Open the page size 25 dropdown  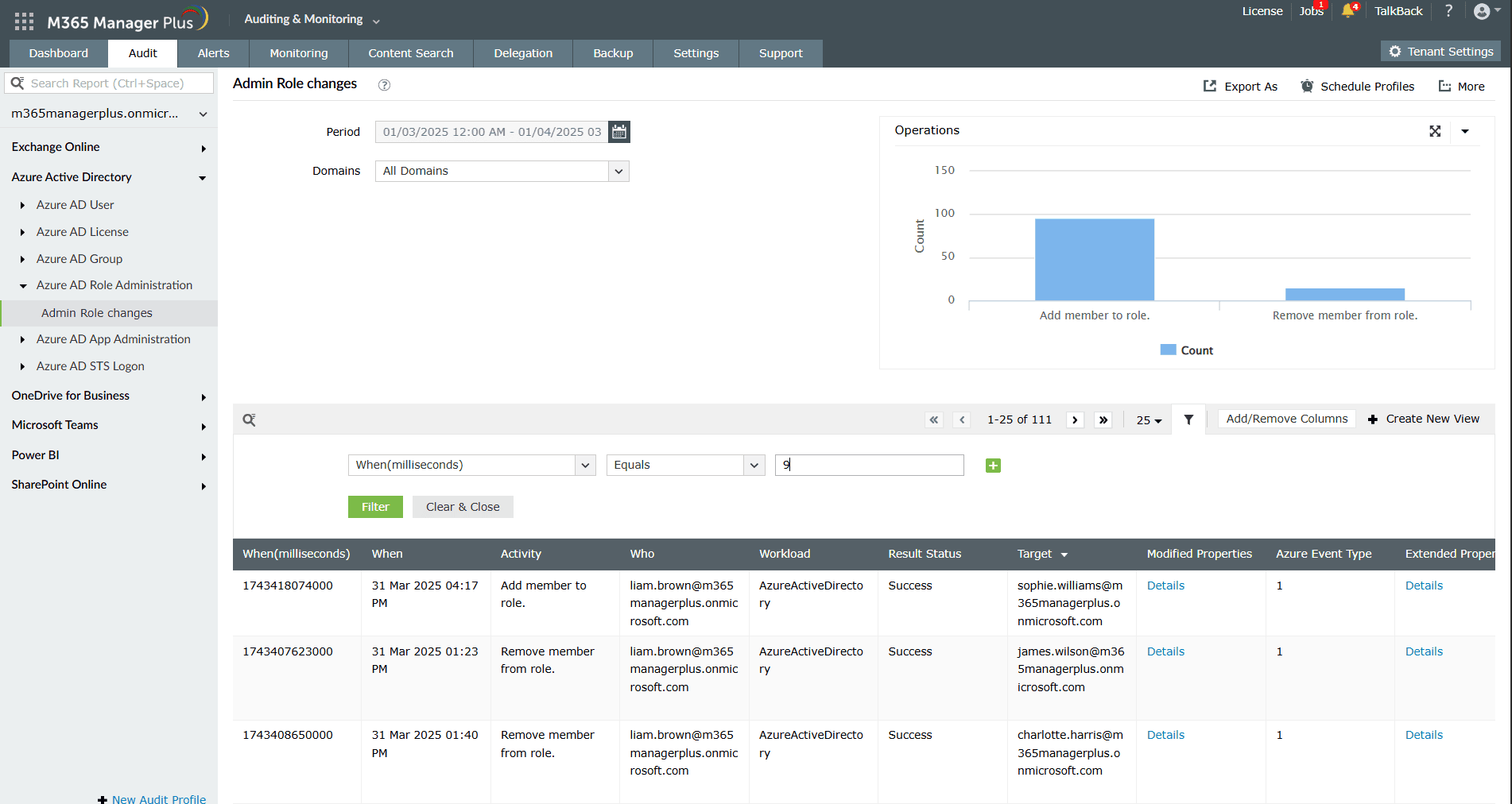click(1147, 420)
